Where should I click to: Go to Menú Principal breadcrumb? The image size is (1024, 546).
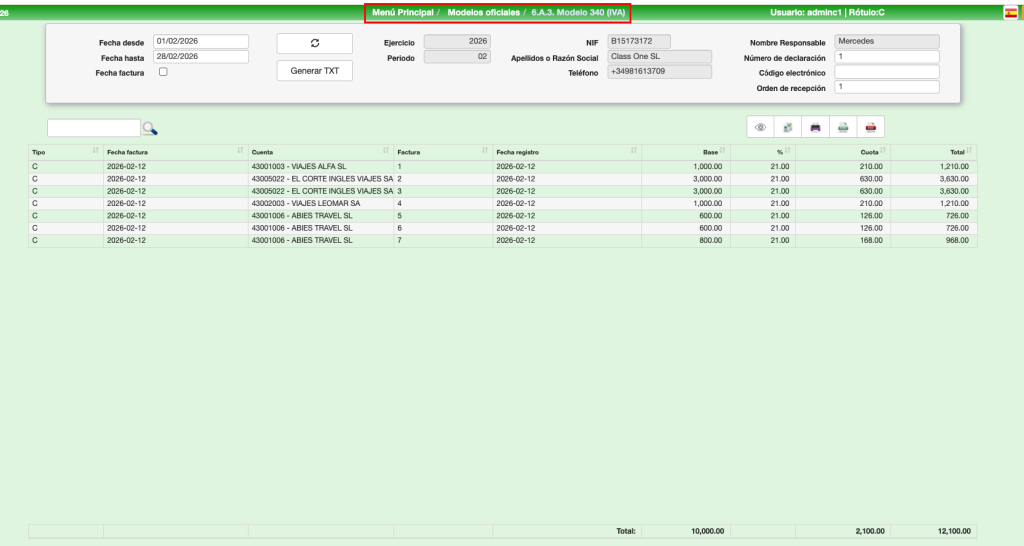(402, 12)
